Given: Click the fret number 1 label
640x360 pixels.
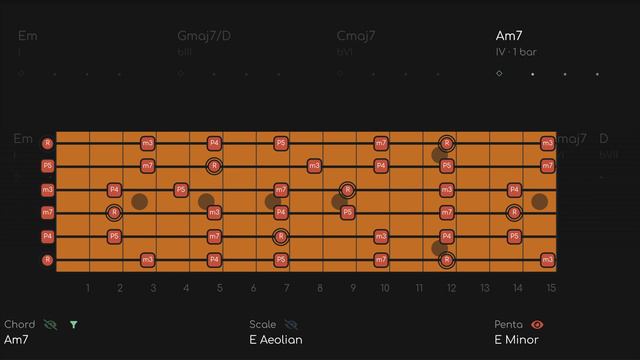Looking at the screenshot, I should point(87,288).
